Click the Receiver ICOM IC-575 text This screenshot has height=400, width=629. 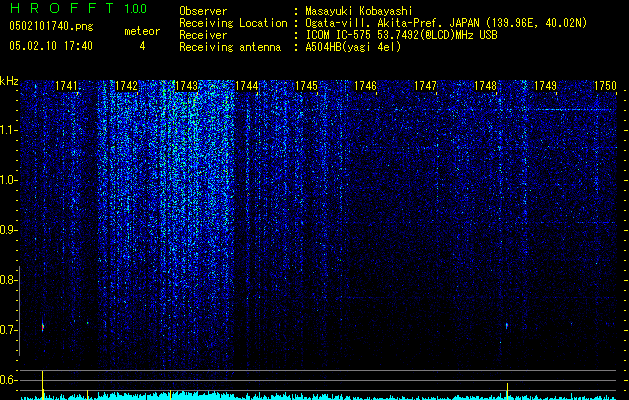click(x=401, y=35)
